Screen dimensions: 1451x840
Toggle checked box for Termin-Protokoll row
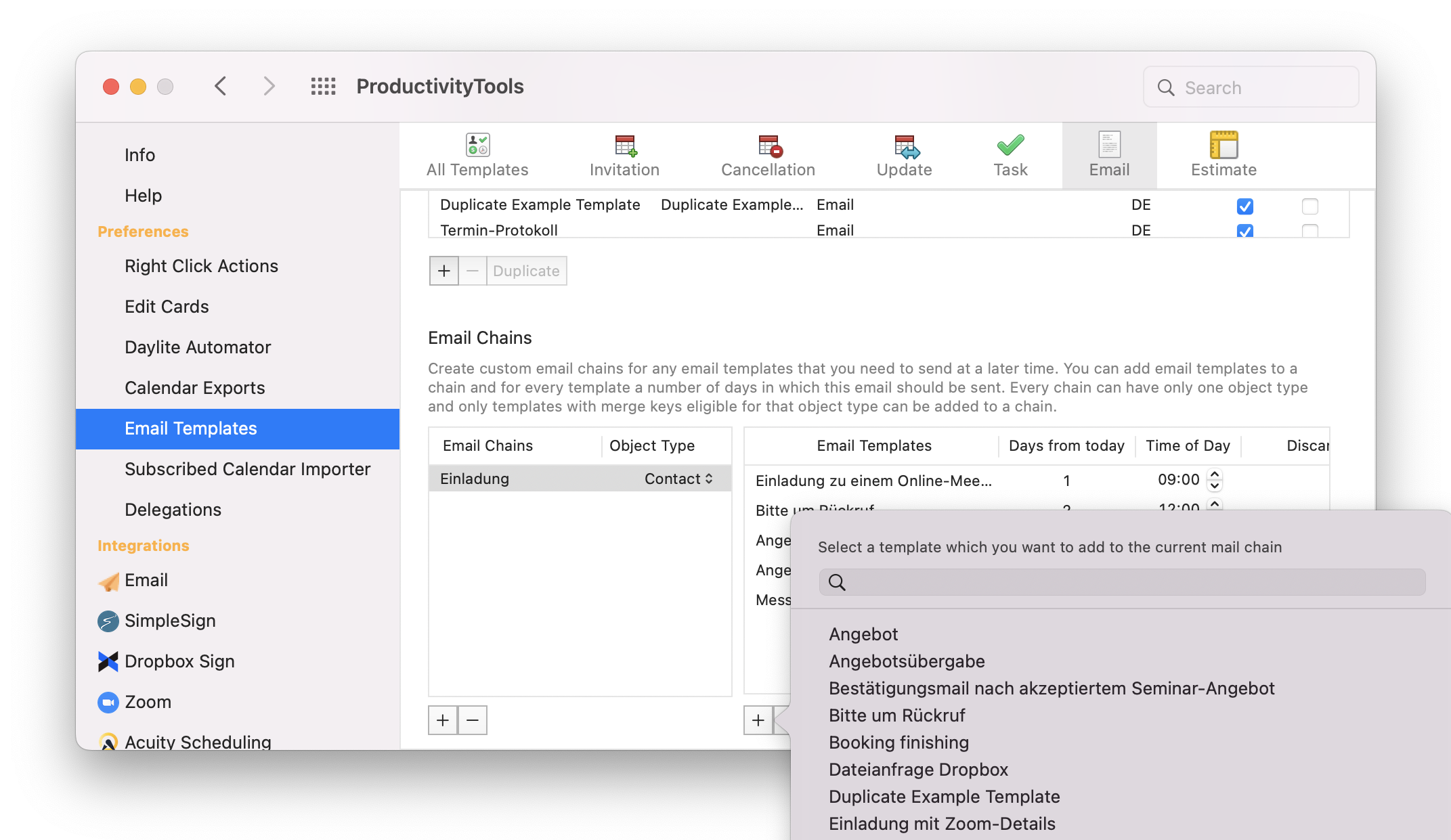(x=1245, y=231)
